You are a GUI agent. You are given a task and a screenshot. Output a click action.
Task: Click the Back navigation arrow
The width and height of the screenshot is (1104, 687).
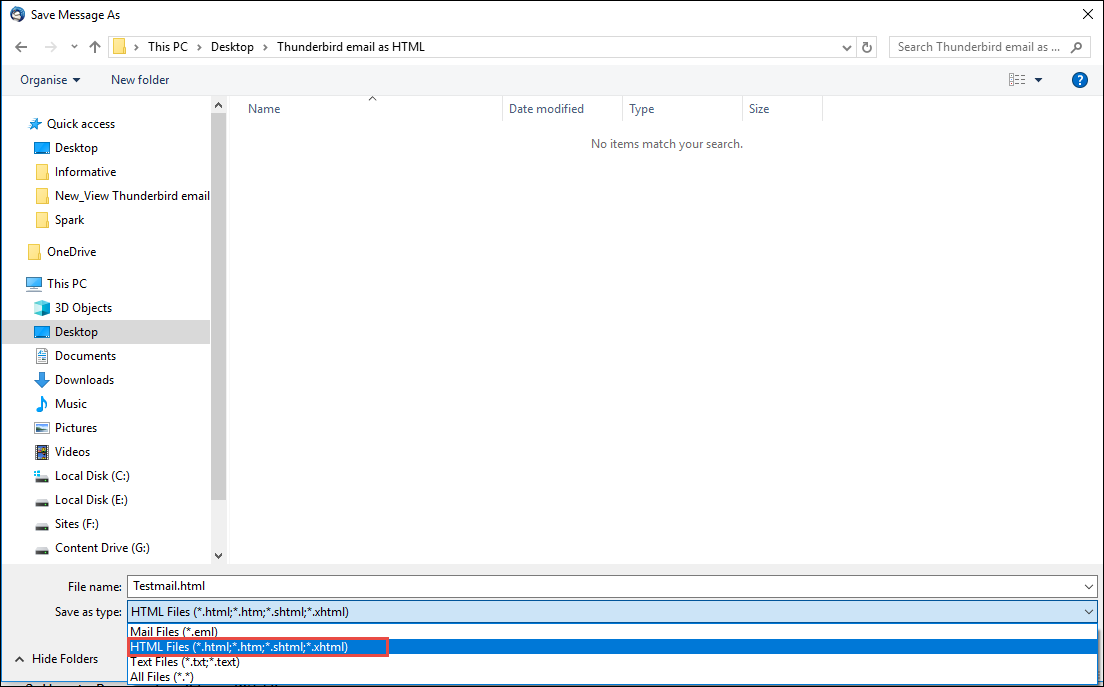21,47
